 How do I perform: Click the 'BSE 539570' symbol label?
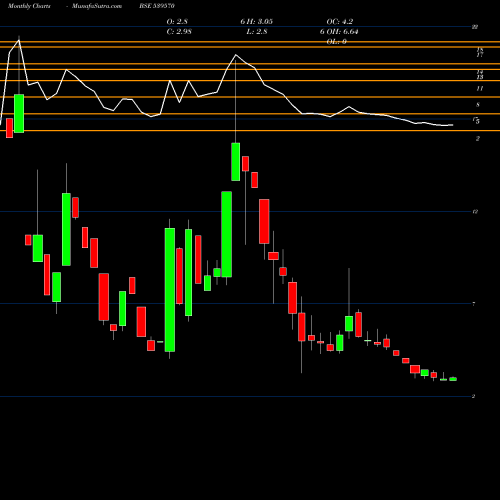click(x=157, y=6)
